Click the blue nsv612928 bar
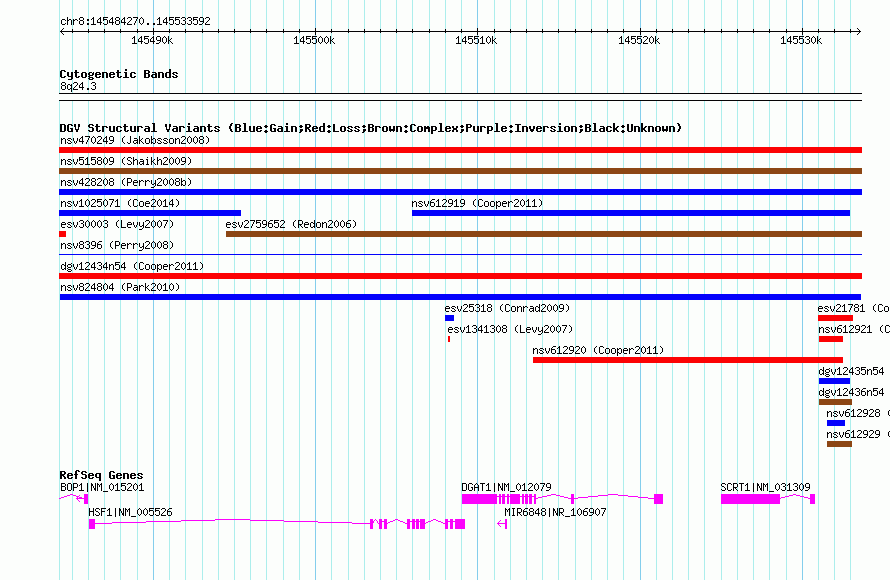 click(x=836, y=423)
